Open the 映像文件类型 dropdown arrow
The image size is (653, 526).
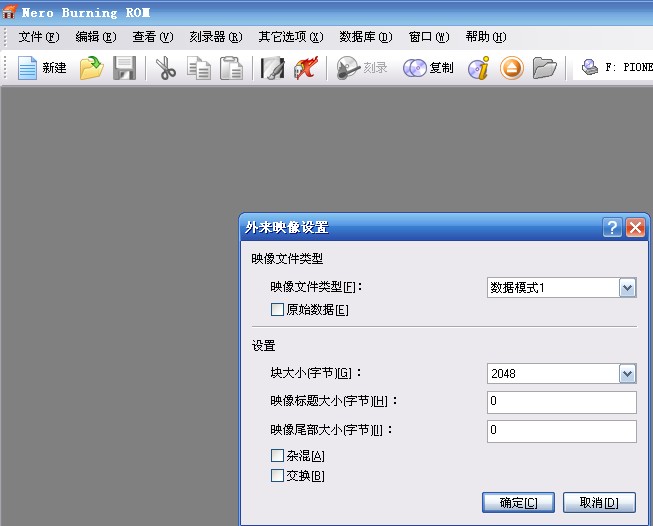click(628, 288)
